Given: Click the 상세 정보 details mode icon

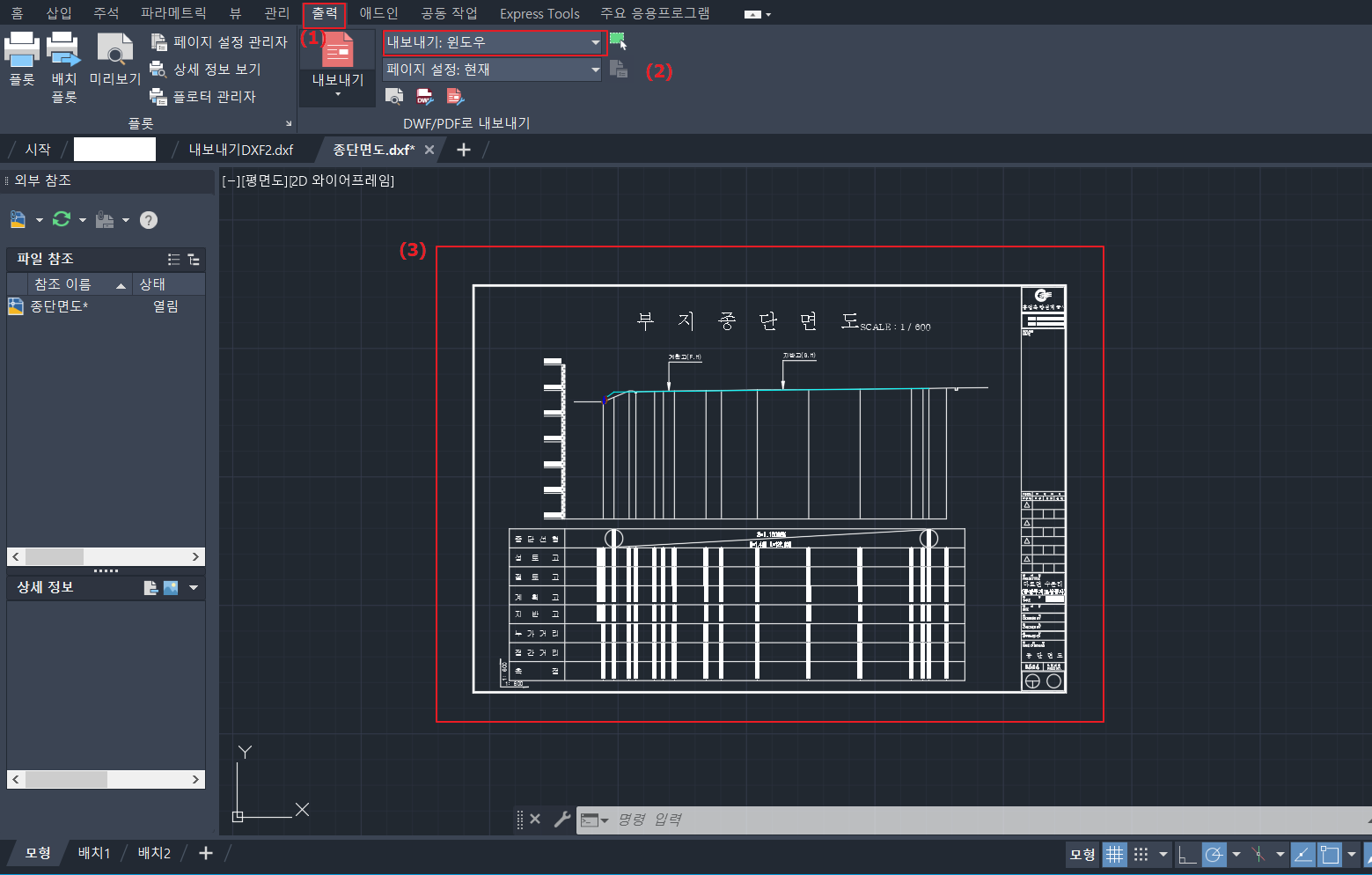Looking at the screenshot, I should pyautogui.click(x=150, y=587).
